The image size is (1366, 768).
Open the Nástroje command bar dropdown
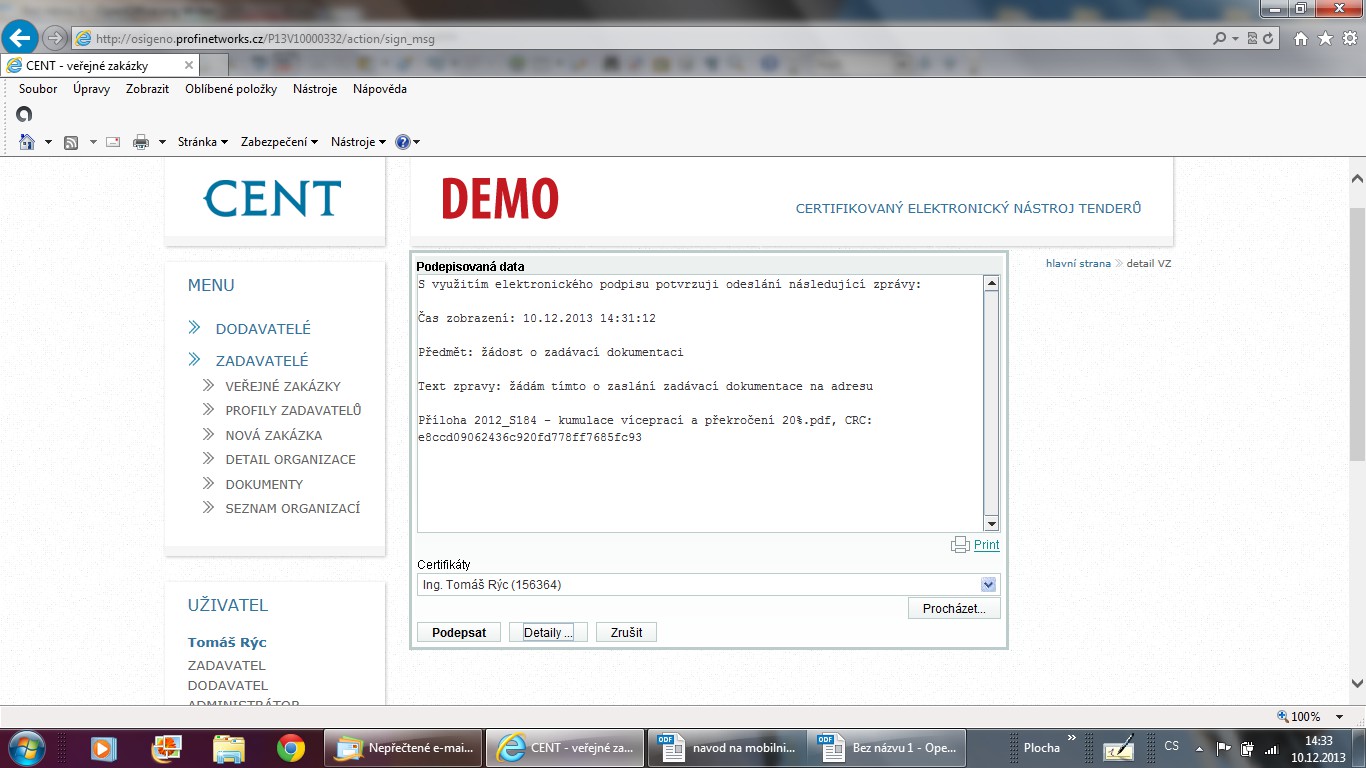click(358, 142)
